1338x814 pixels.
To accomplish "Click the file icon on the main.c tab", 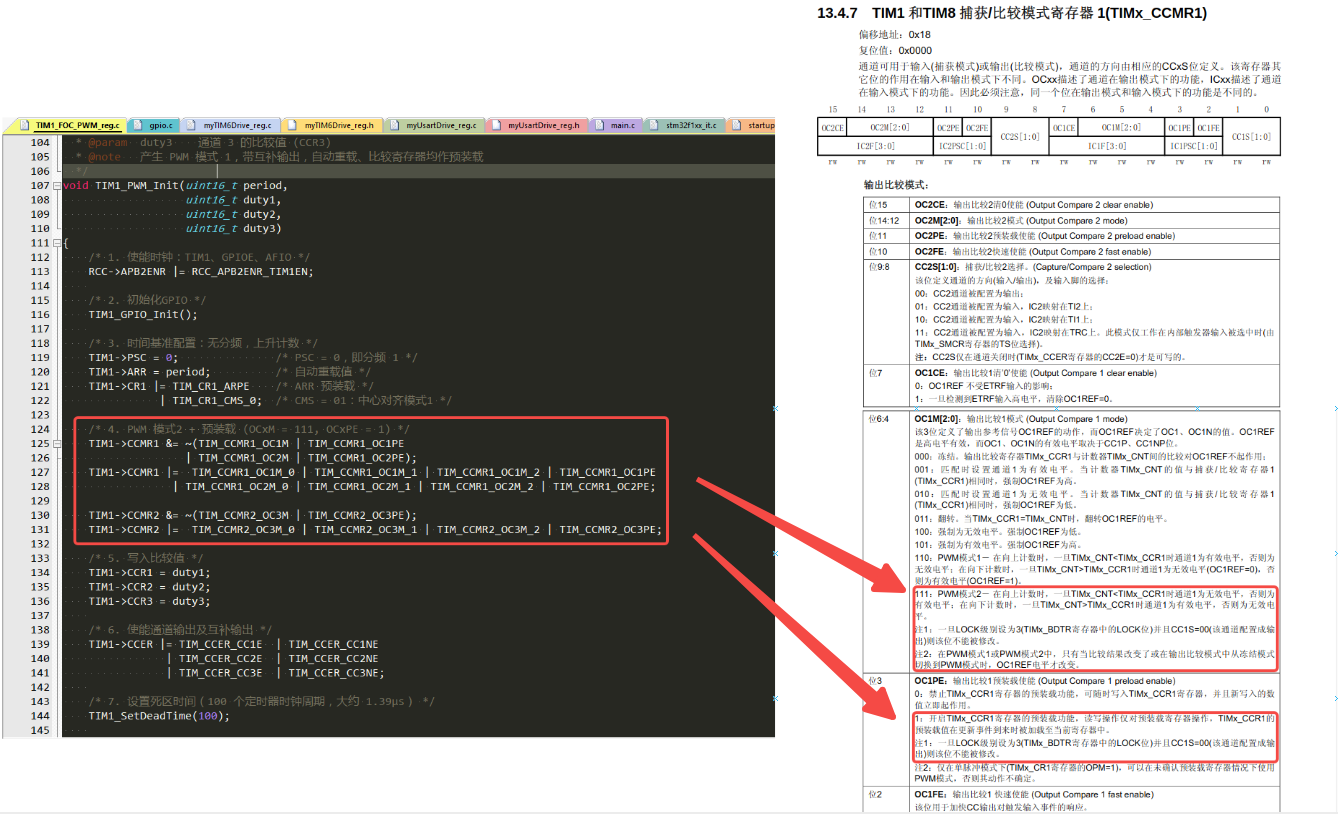I will (600, 126).
